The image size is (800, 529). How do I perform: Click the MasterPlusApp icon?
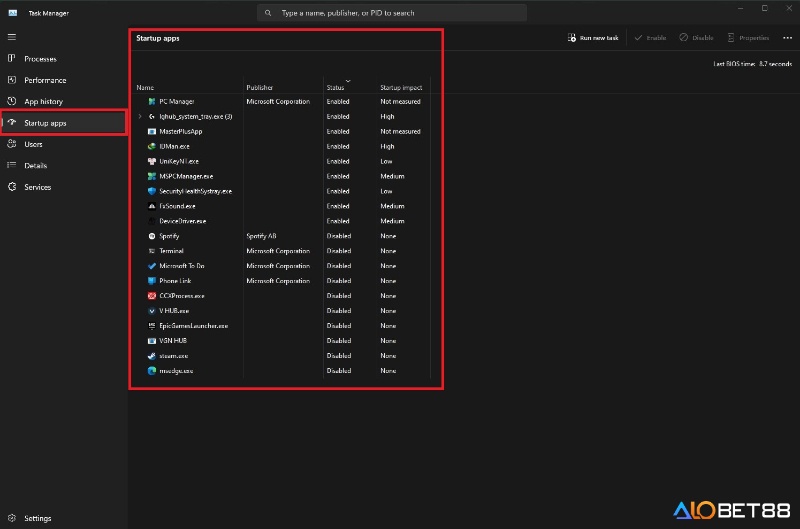[x=152, y=132]
